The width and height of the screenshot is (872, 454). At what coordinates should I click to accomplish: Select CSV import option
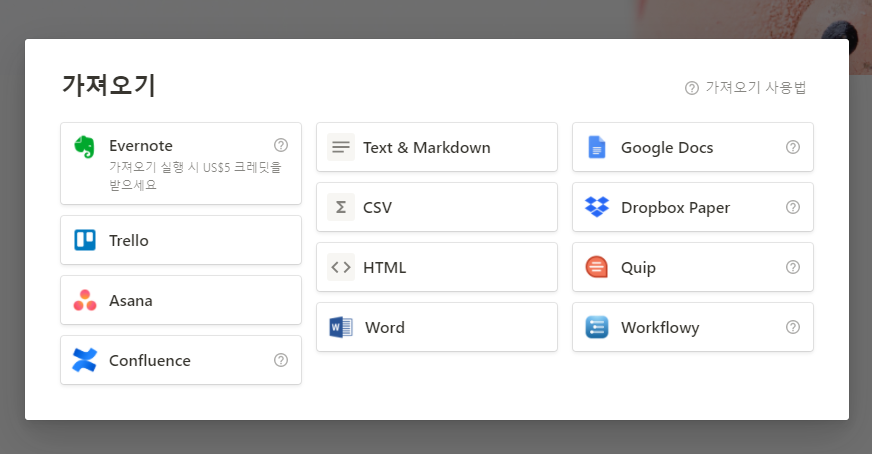click(437, 207)
